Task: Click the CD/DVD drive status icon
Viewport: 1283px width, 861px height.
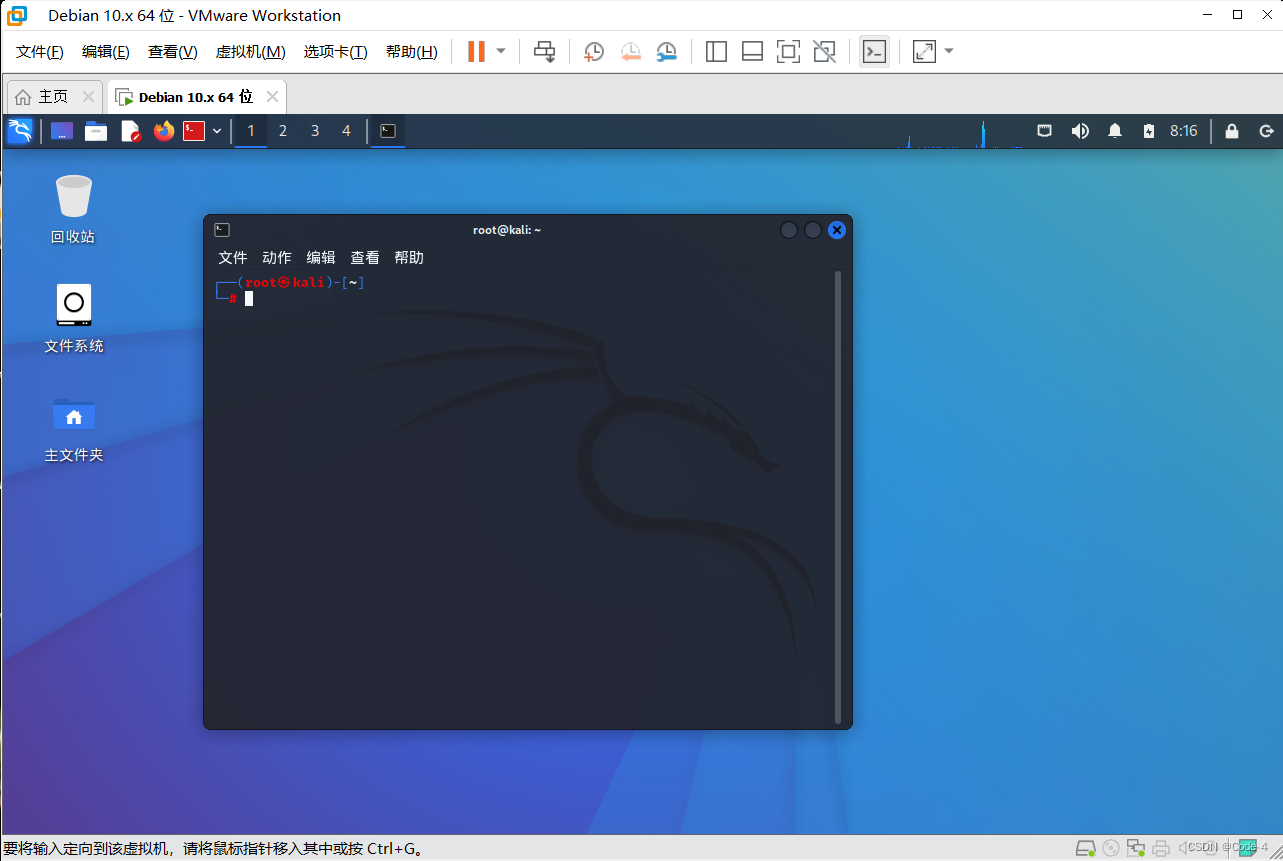Action: [x=1111, y=848]
